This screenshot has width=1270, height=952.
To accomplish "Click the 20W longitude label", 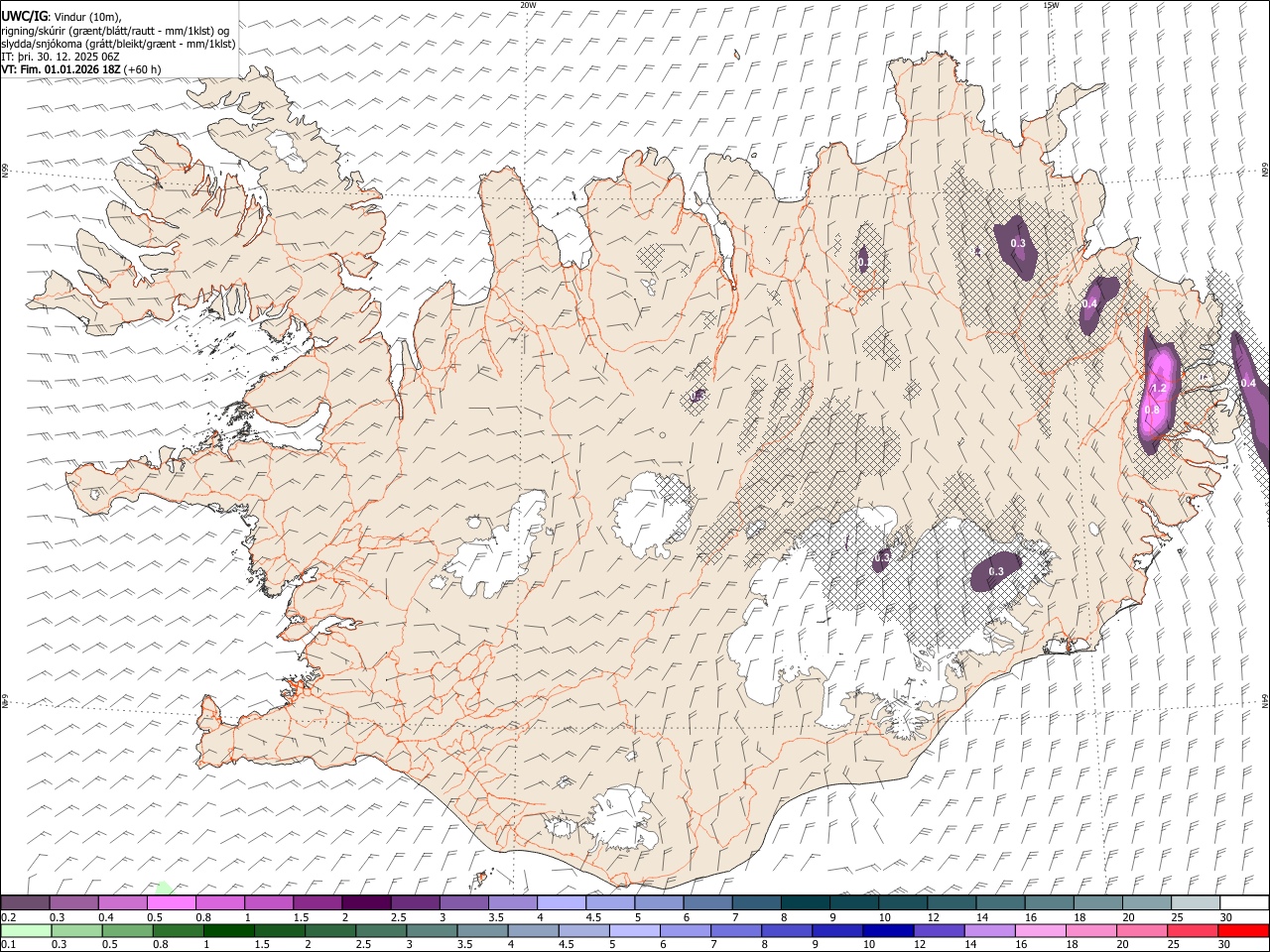I will pos(528,5).
